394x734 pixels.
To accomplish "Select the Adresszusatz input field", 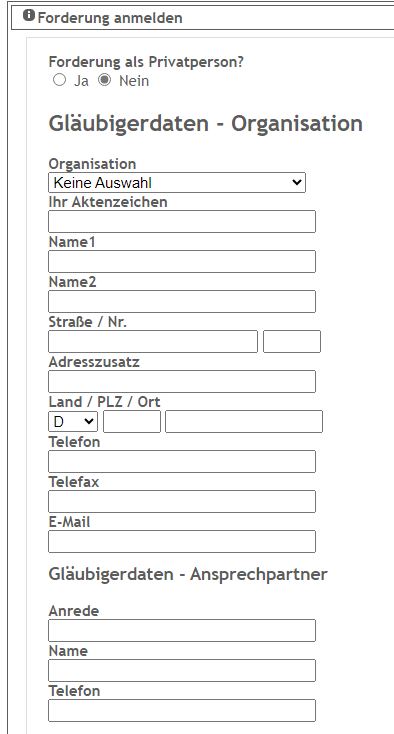I will coord(182,382).
